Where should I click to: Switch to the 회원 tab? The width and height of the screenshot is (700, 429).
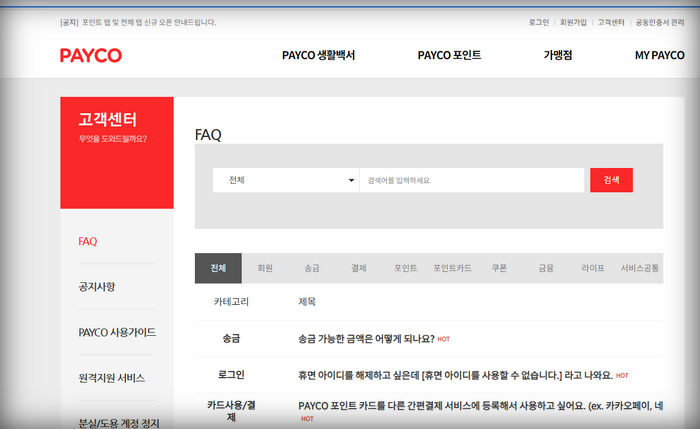pyautogui.click(x=265, y=268)
